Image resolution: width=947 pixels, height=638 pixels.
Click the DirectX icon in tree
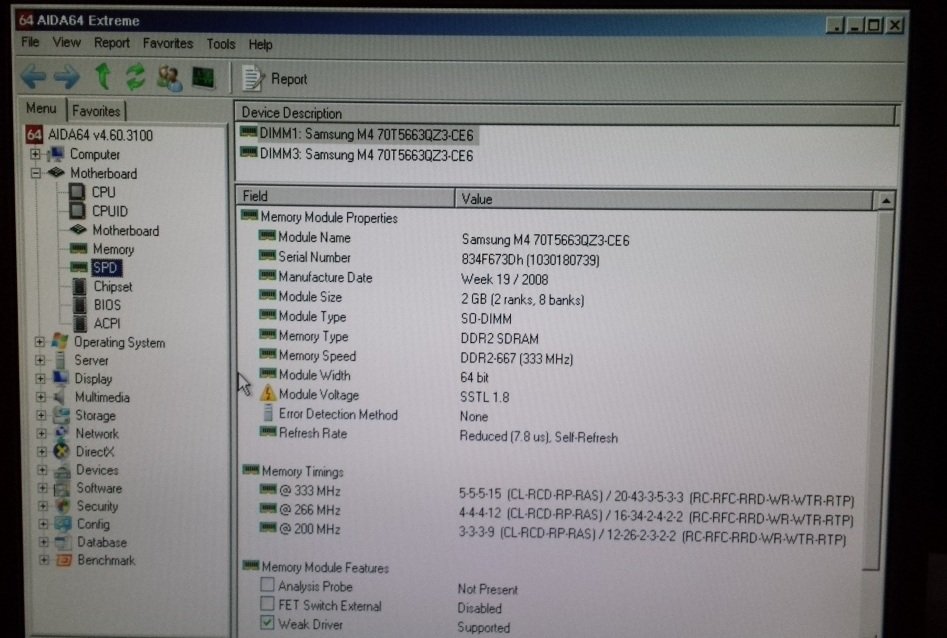click(x=61, y=451)
